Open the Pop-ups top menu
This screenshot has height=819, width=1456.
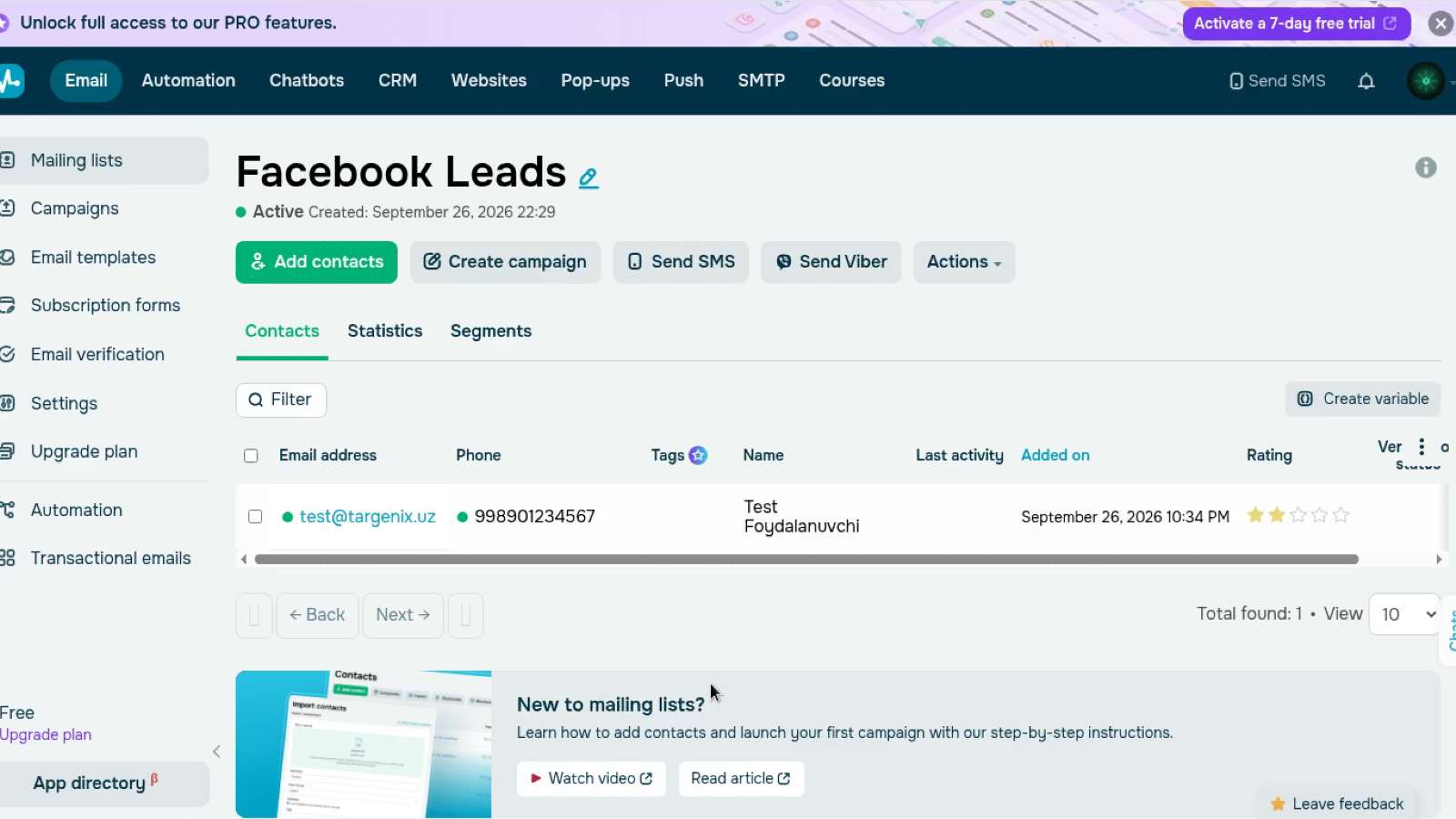[x=595, y=80]
